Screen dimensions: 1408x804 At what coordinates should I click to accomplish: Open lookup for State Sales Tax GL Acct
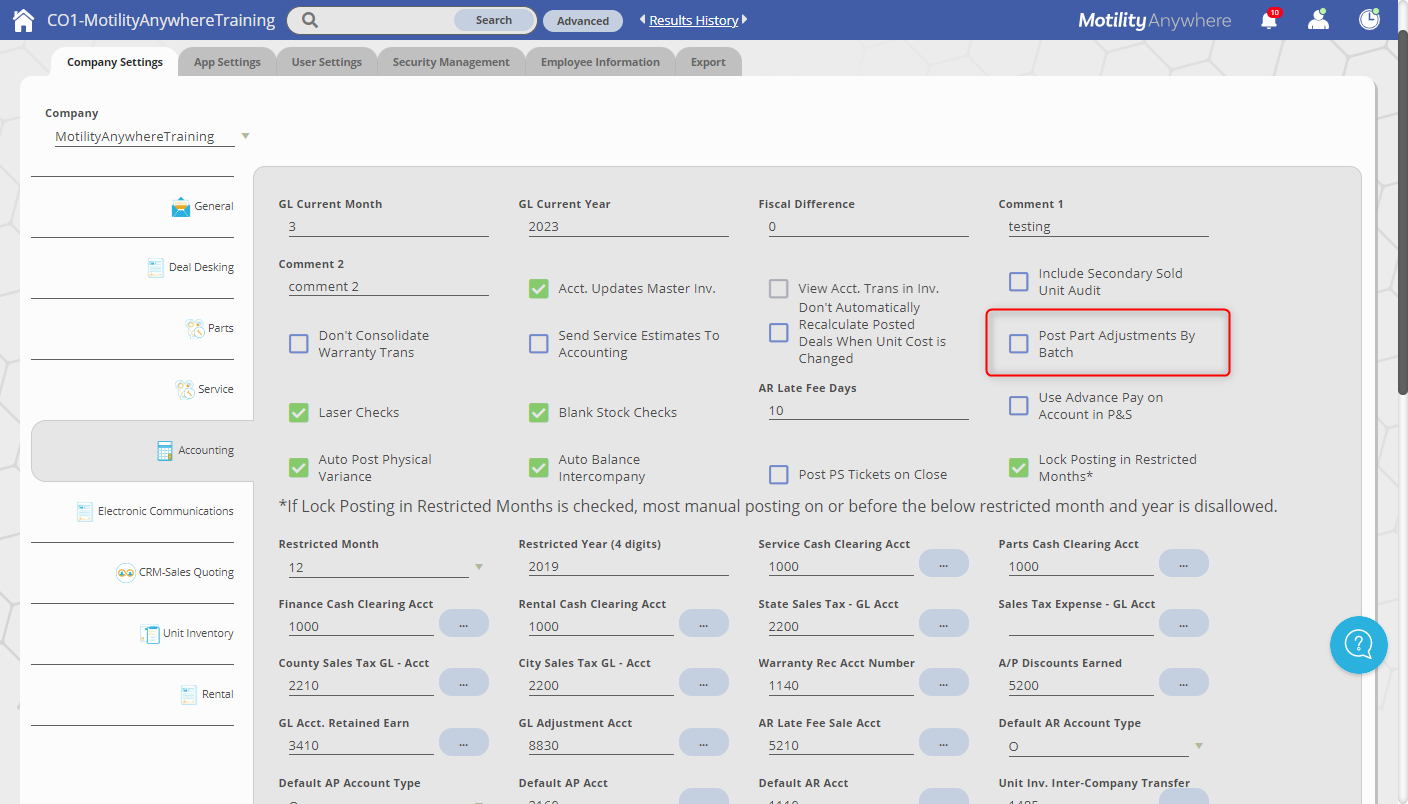[943, 623]
